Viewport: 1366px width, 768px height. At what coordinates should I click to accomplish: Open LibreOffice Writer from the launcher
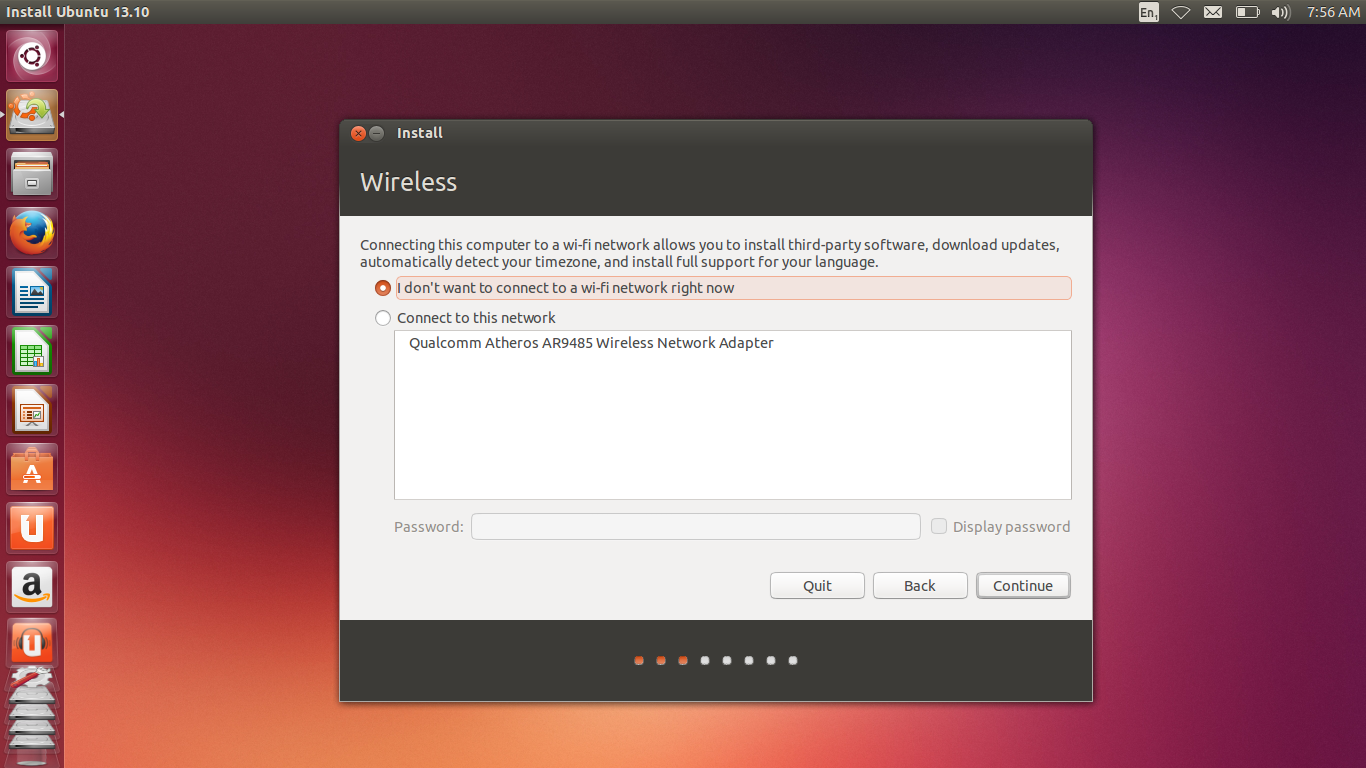(32, 292)
